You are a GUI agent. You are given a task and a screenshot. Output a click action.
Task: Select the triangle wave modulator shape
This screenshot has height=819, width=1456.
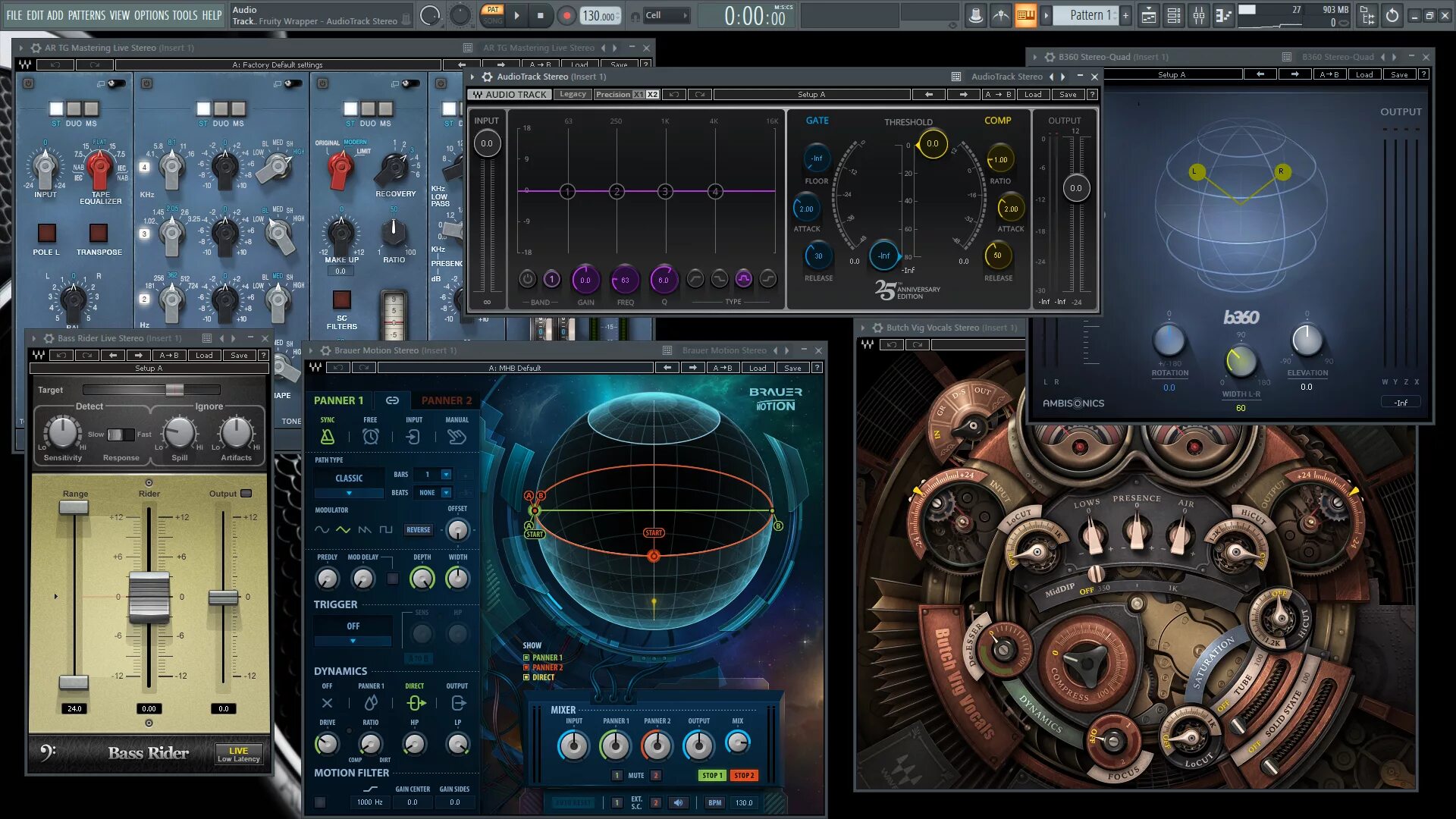[x=344, y=530]
